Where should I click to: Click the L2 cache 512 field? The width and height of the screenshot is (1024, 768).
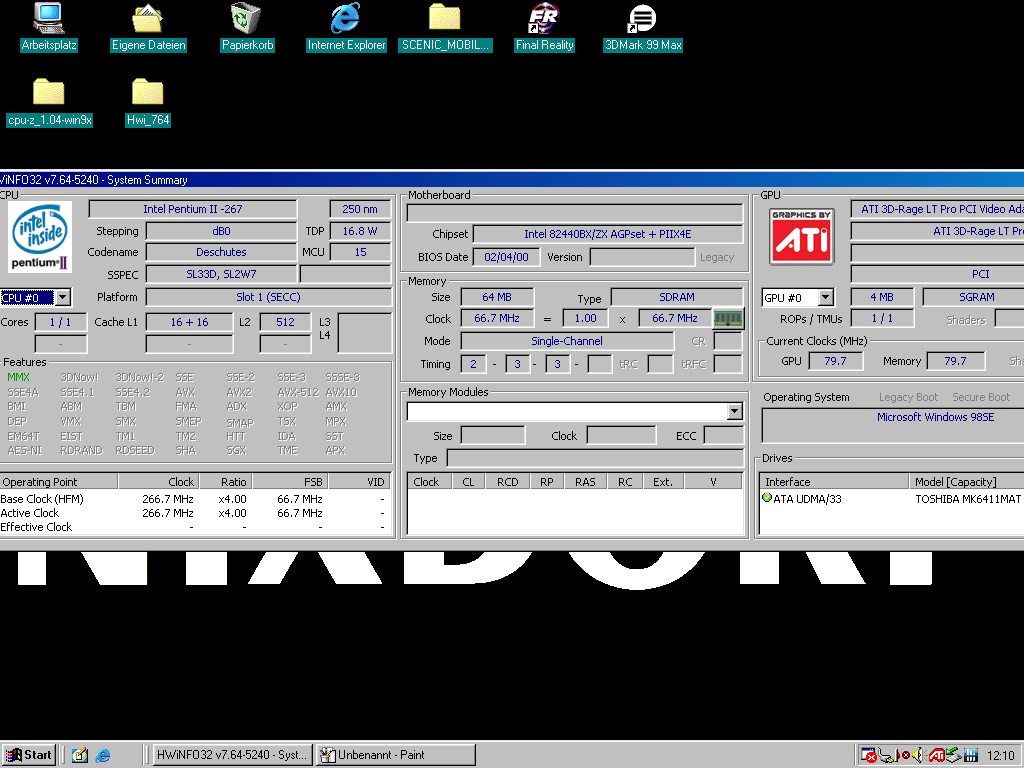[285, 322]
